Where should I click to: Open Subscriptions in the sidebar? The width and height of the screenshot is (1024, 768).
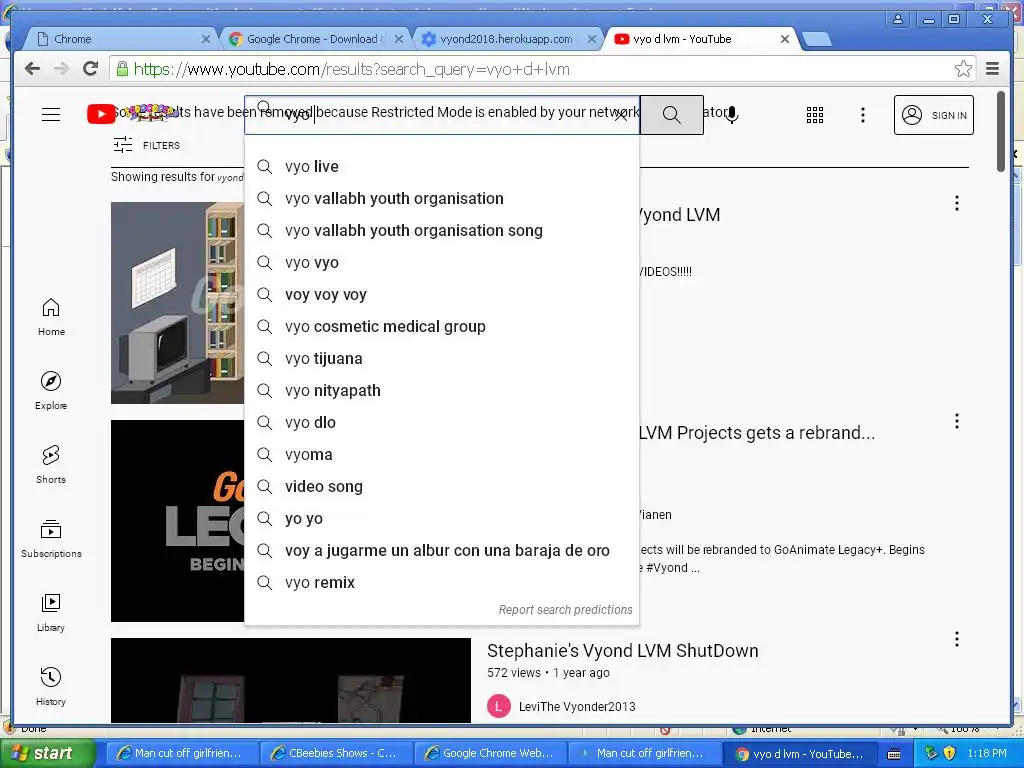click(51, 539)
